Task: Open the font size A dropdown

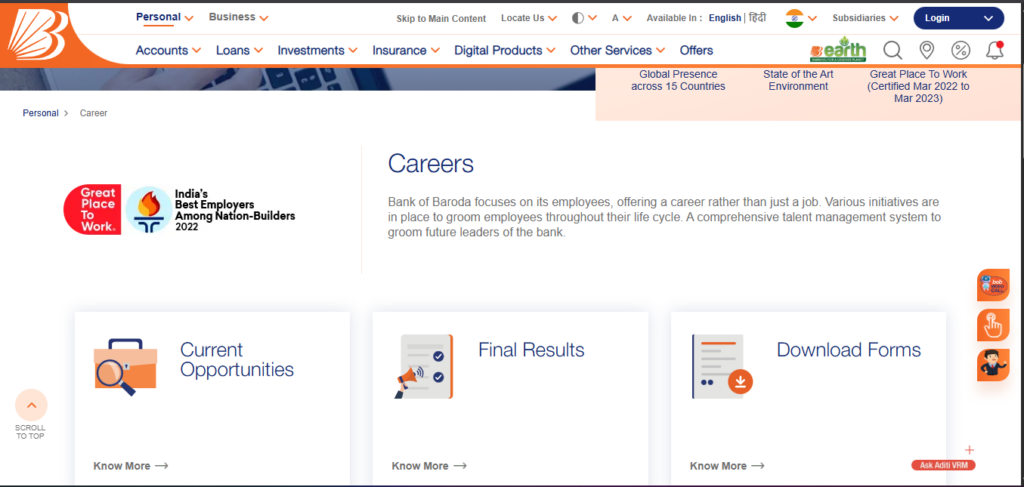Action: tap(621, 18)
